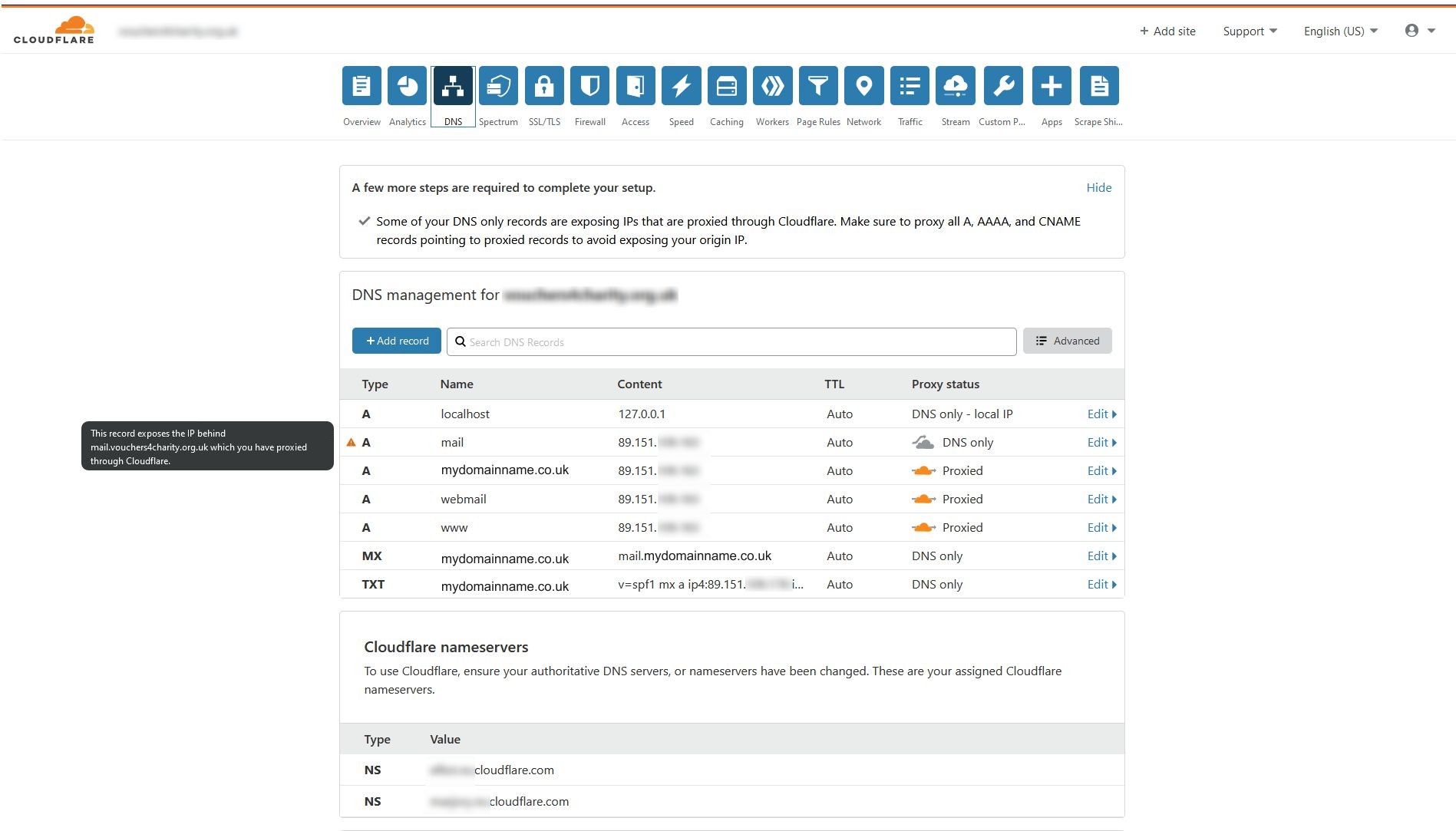The image size is (1456, 831).
Task: Hide the setup steps notice
Action: [x=1098, y=187]
